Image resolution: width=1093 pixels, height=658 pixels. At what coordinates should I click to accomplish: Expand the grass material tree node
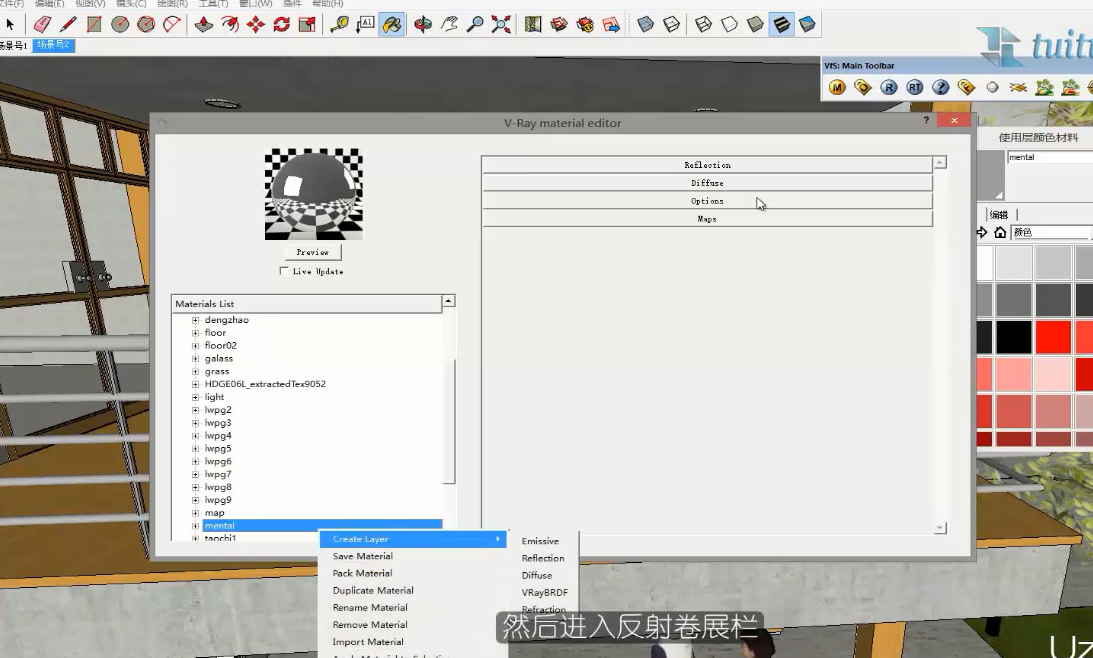point(196,372)
